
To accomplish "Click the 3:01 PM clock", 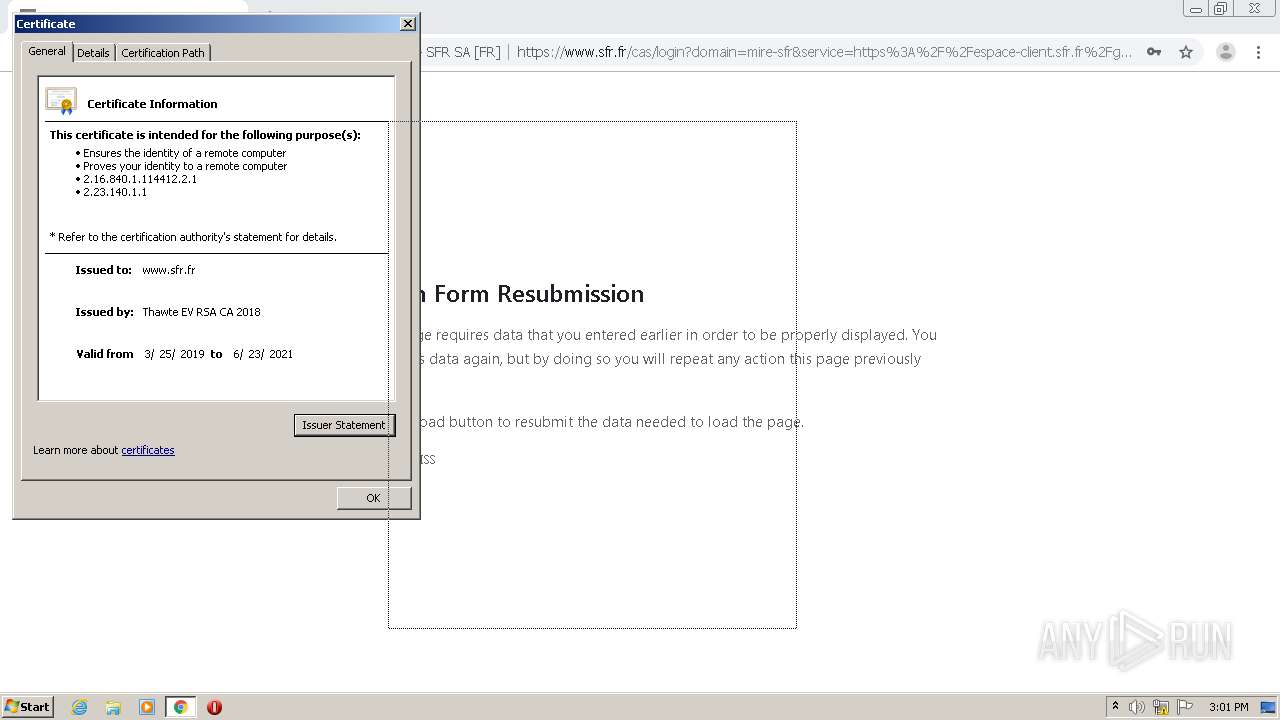I will pos(1228,707).
